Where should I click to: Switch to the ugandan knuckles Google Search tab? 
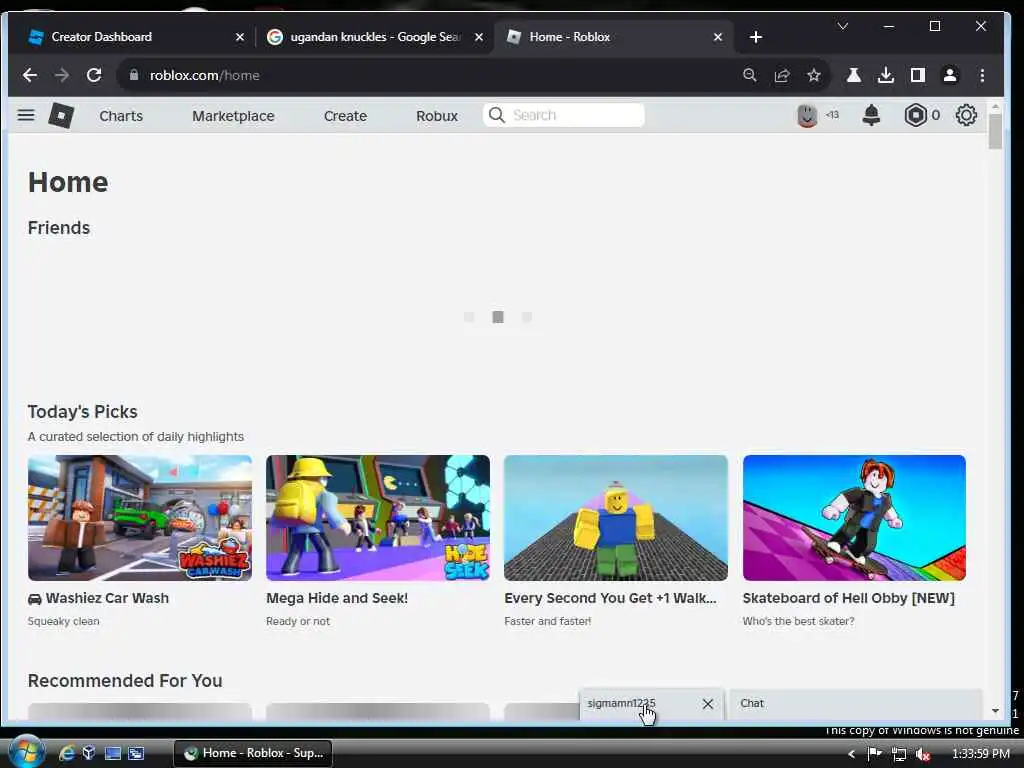click(374, 37)
